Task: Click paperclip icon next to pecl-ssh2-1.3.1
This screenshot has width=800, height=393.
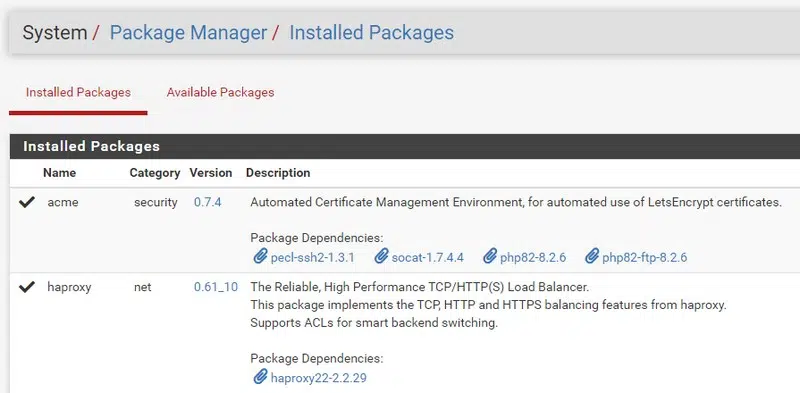Action: (260, 256)
